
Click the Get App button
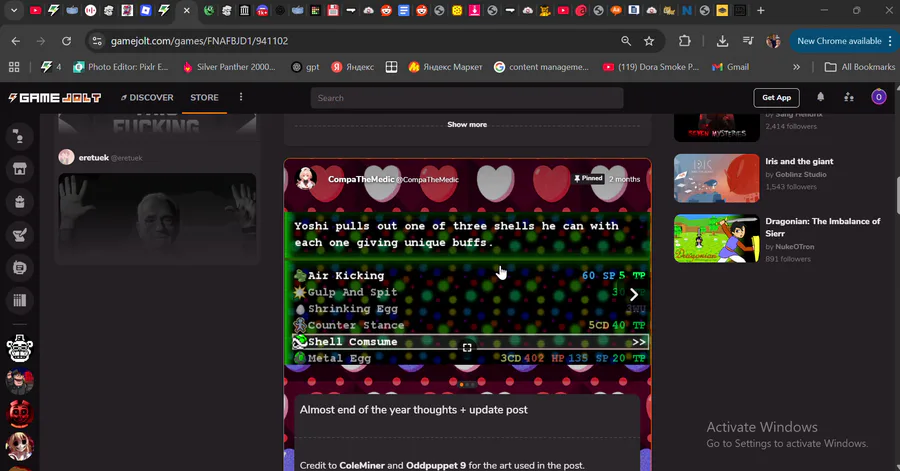point(776,98)
